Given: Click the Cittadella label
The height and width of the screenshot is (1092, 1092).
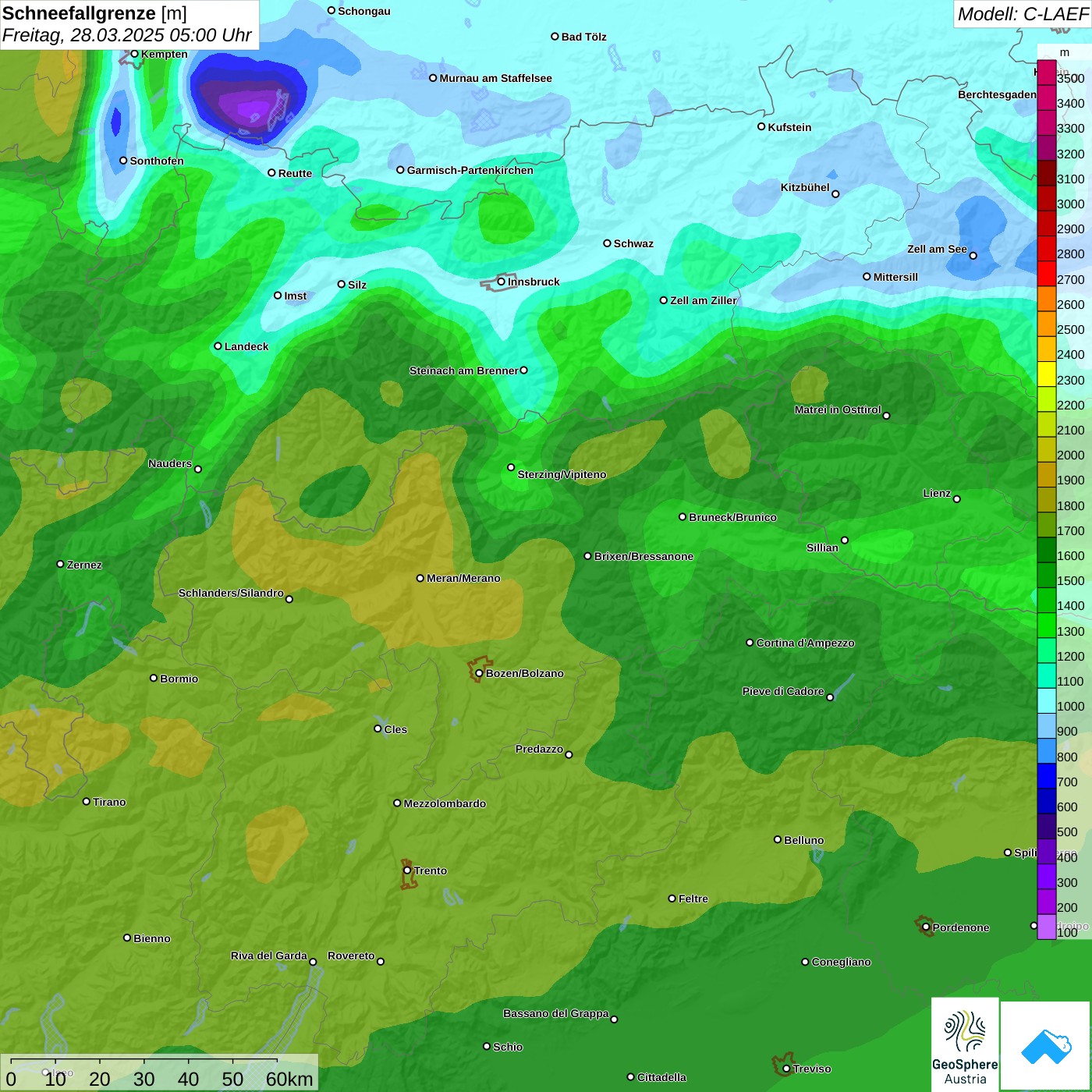Looking at the screenshot, I should tap(661, 1077).
